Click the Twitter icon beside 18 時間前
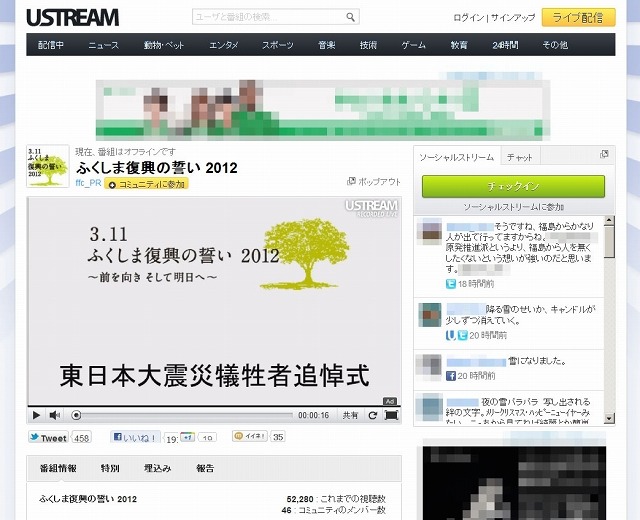Screen dimensions: 640x520 tap(451, 284)
